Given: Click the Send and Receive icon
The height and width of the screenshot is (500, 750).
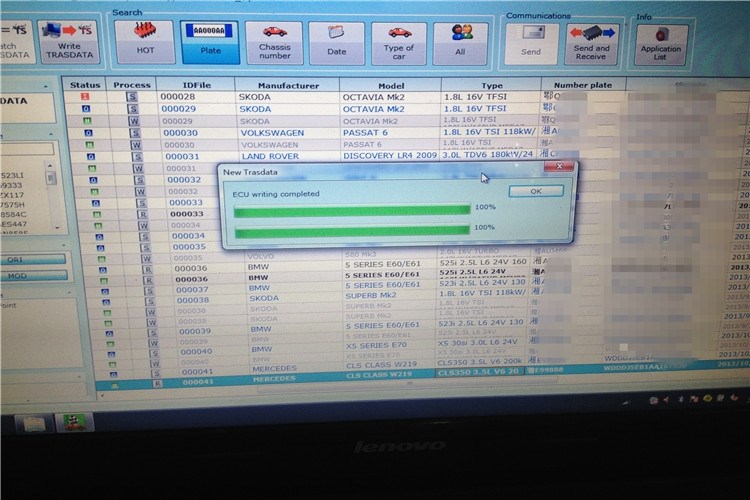Looking at the screenshot, I should (x=591, y=44).
